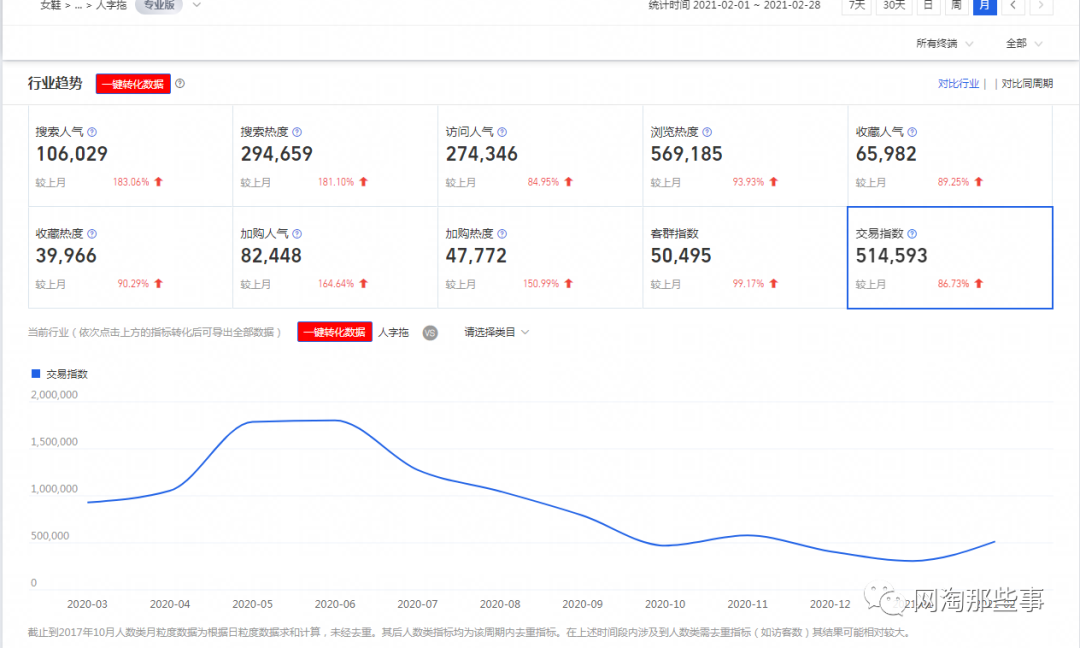The width and height of the screenshot is (1080, 648).
Task: Click 2020-10 label on chart axis
Action: point(665,604)
